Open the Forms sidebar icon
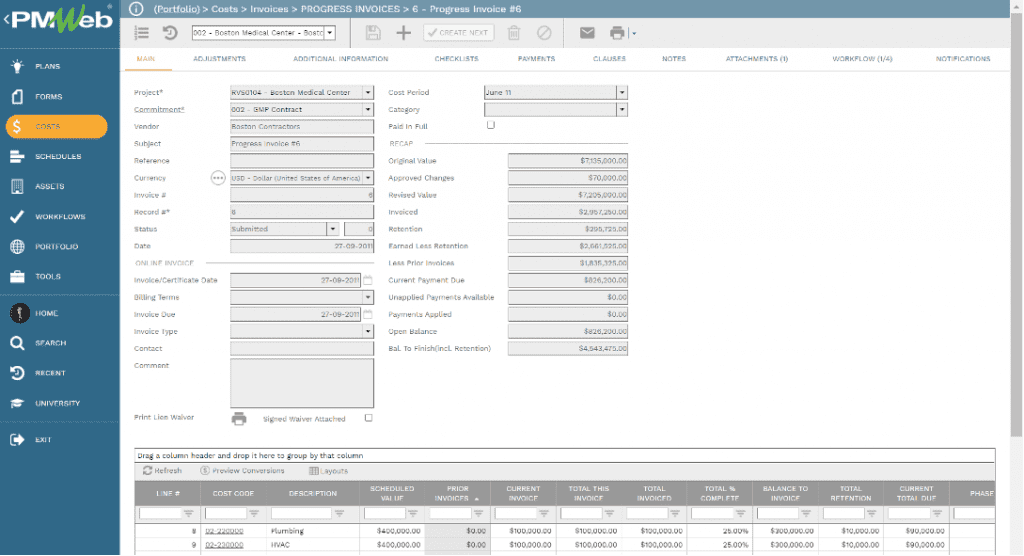The image size is (1024, 556). [18, 96]
